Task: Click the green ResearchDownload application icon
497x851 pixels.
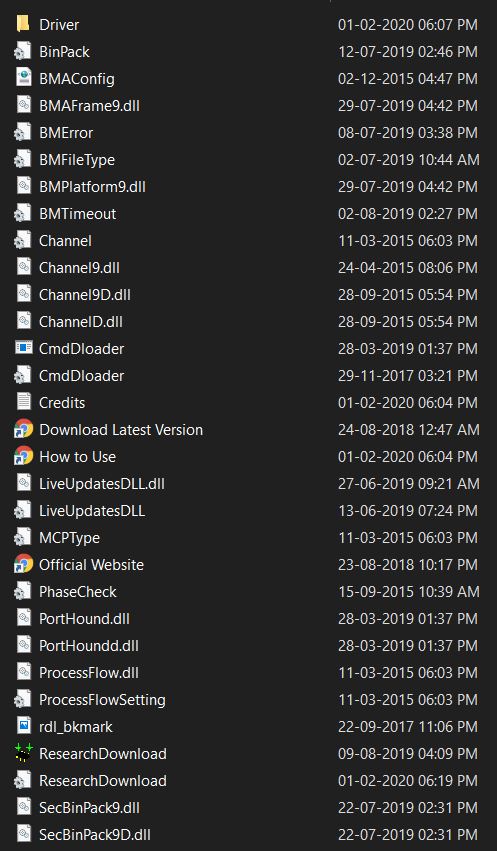Action: (23, 753)
